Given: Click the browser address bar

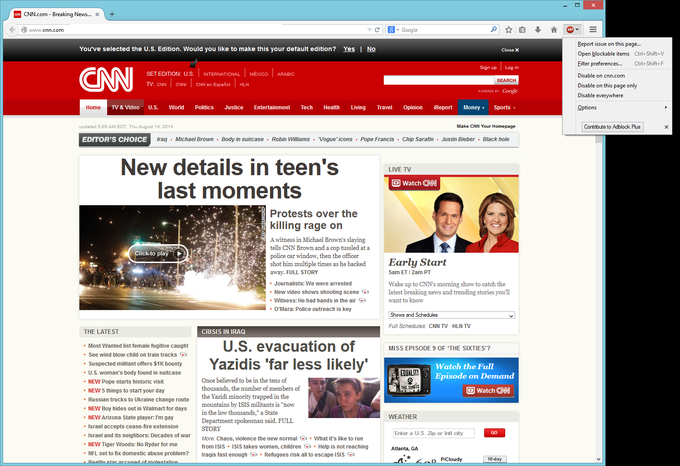Looking at the screenshot, I should click(195, 29).
